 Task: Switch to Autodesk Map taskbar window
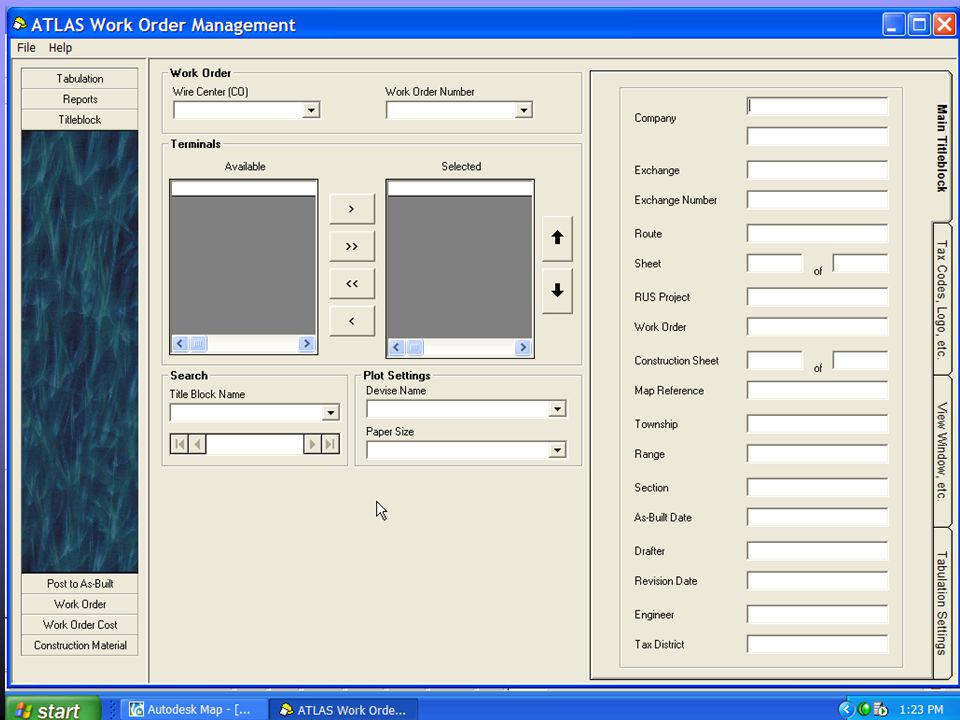(194, 710)
